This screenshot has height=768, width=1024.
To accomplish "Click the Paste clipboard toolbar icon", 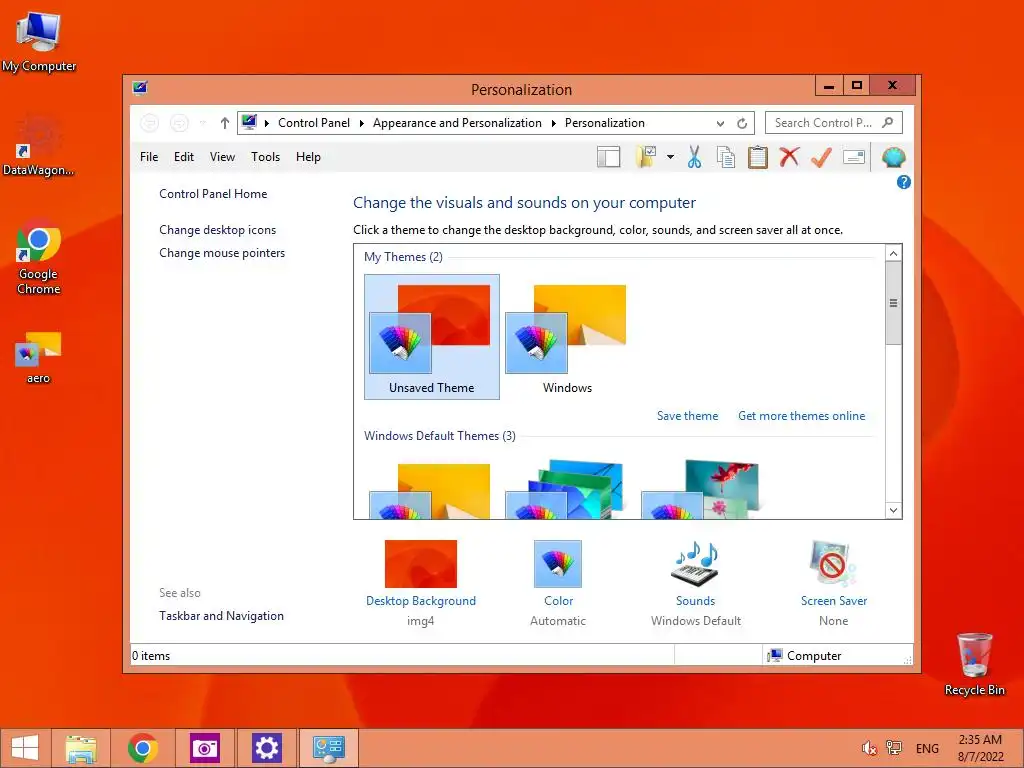I will [758, 157].
